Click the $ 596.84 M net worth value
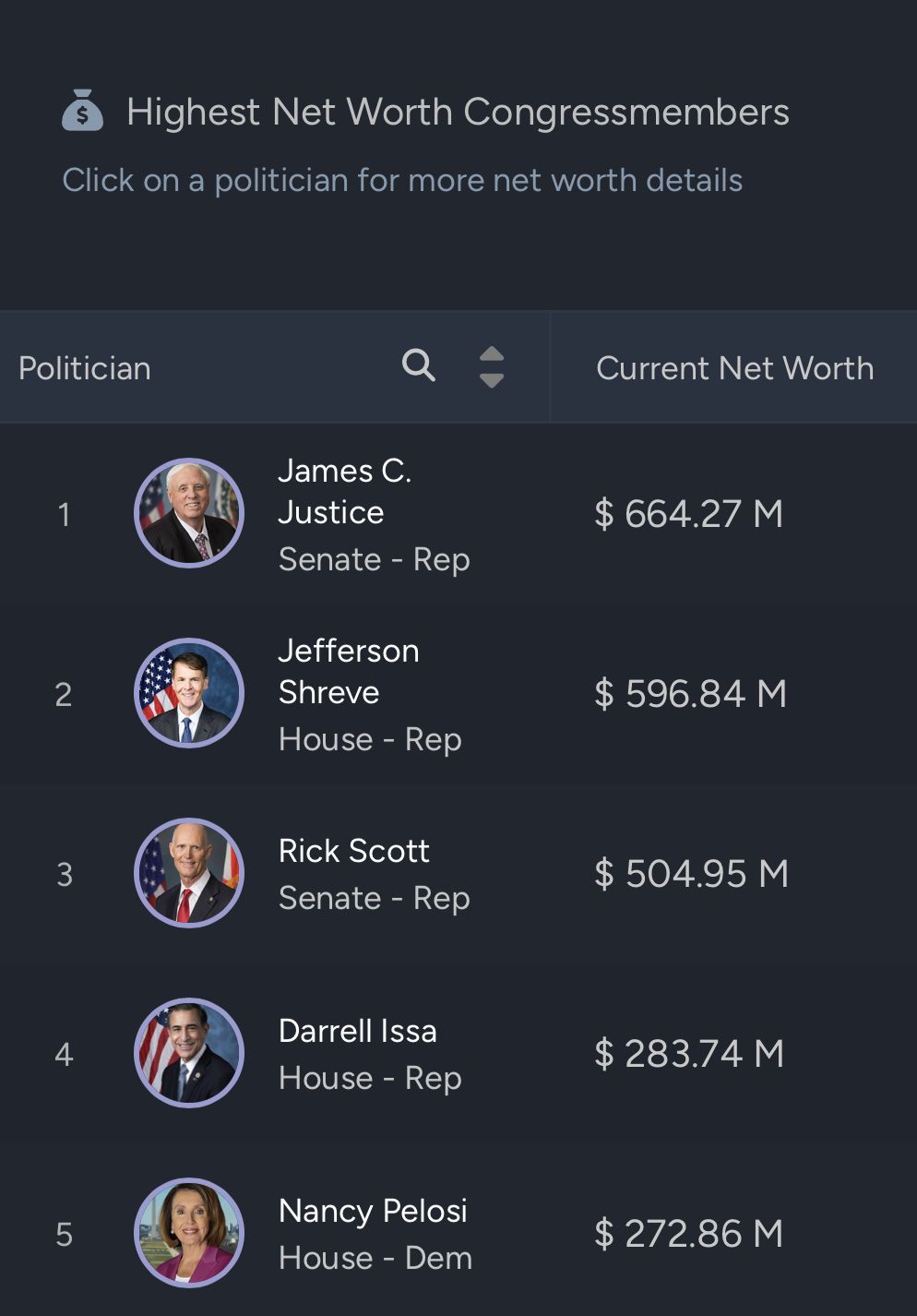 (x=690, y=694)
